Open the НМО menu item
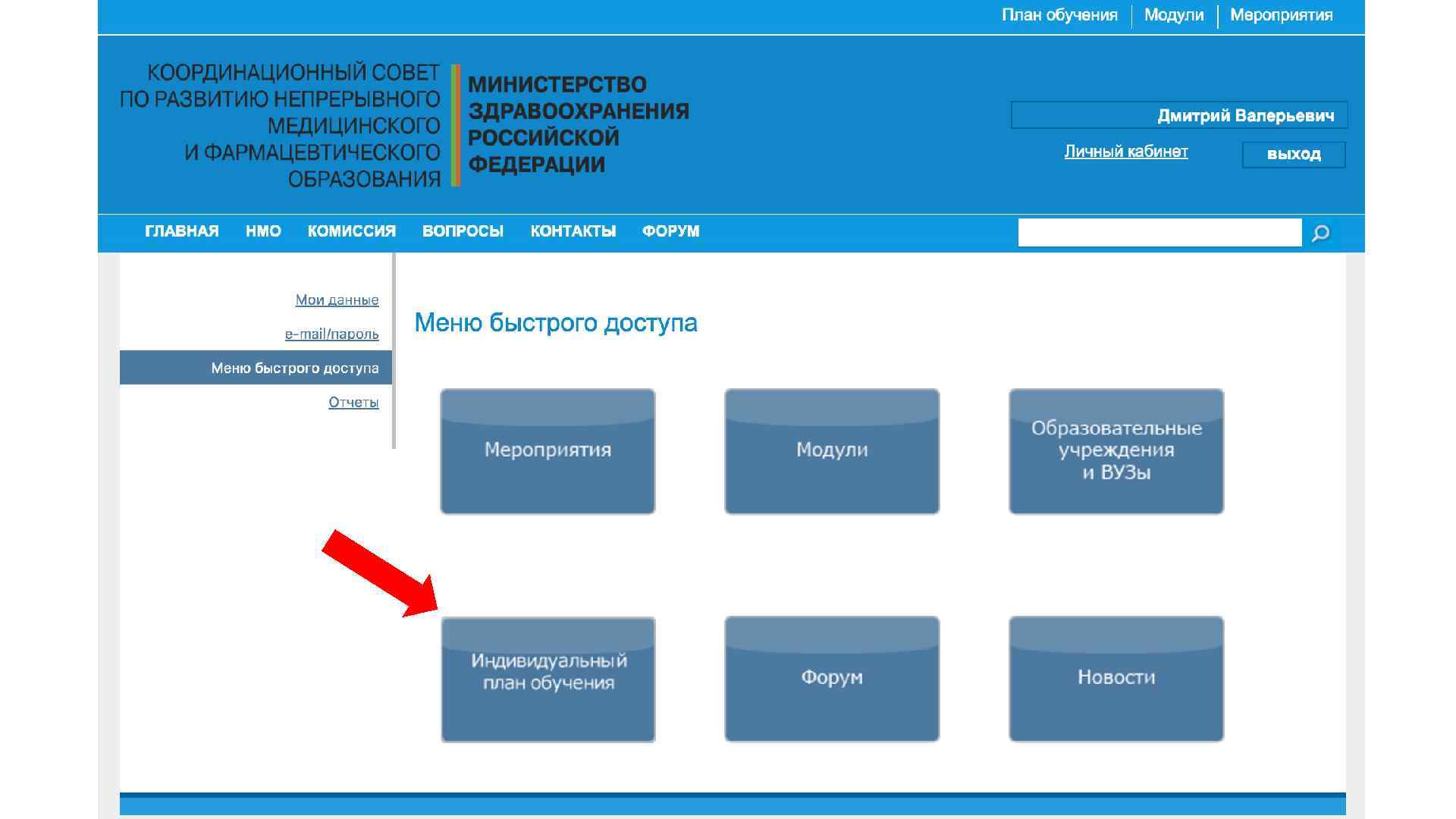Image resolution: width=1456 pixels, height=819 pixels. pyautogui.click(x=263, y=231)
